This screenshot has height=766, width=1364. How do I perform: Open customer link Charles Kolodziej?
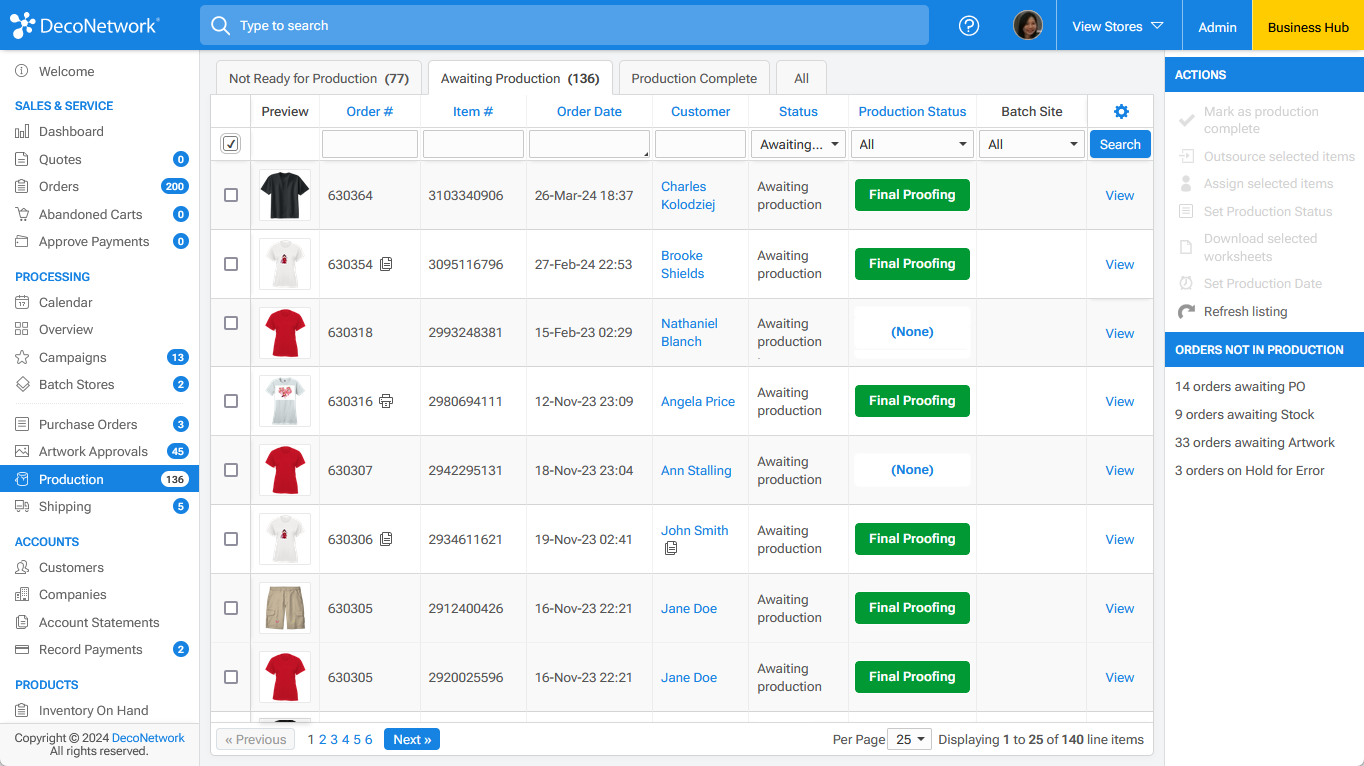[689, 195]
